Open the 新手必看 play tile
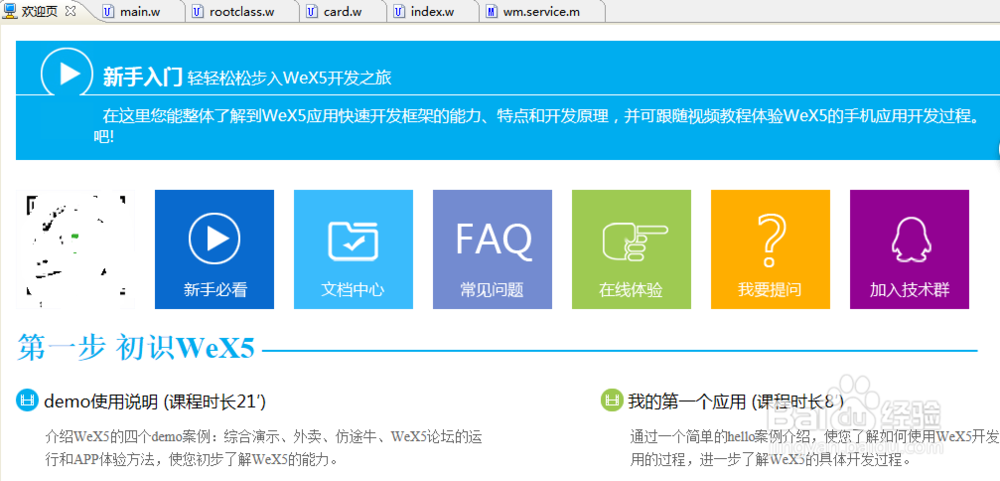Screen dimensions: 1000x481 (x=214, y=249)
